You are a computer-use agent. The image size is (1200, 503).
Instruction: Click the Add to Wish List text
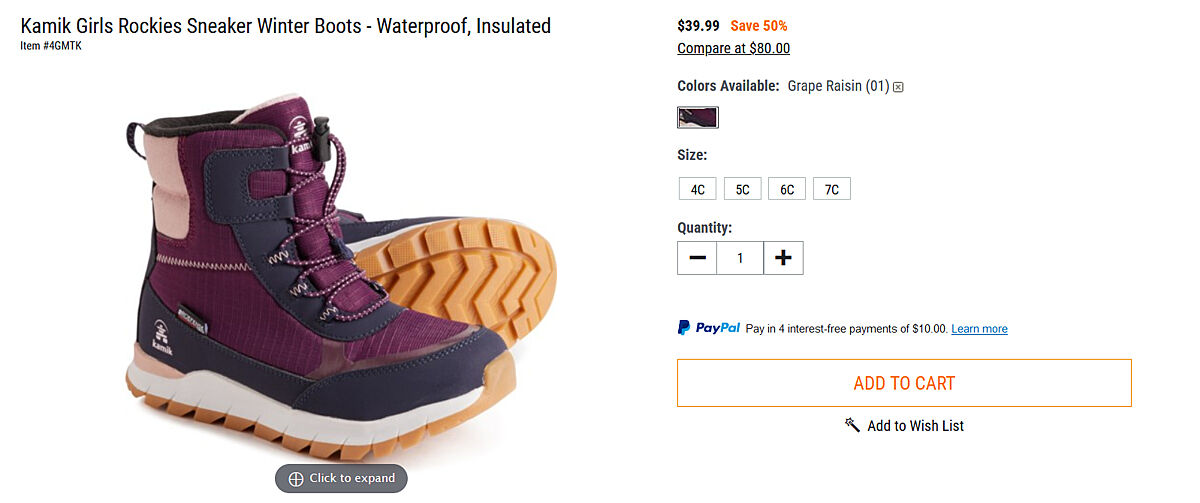coord(915,426)
